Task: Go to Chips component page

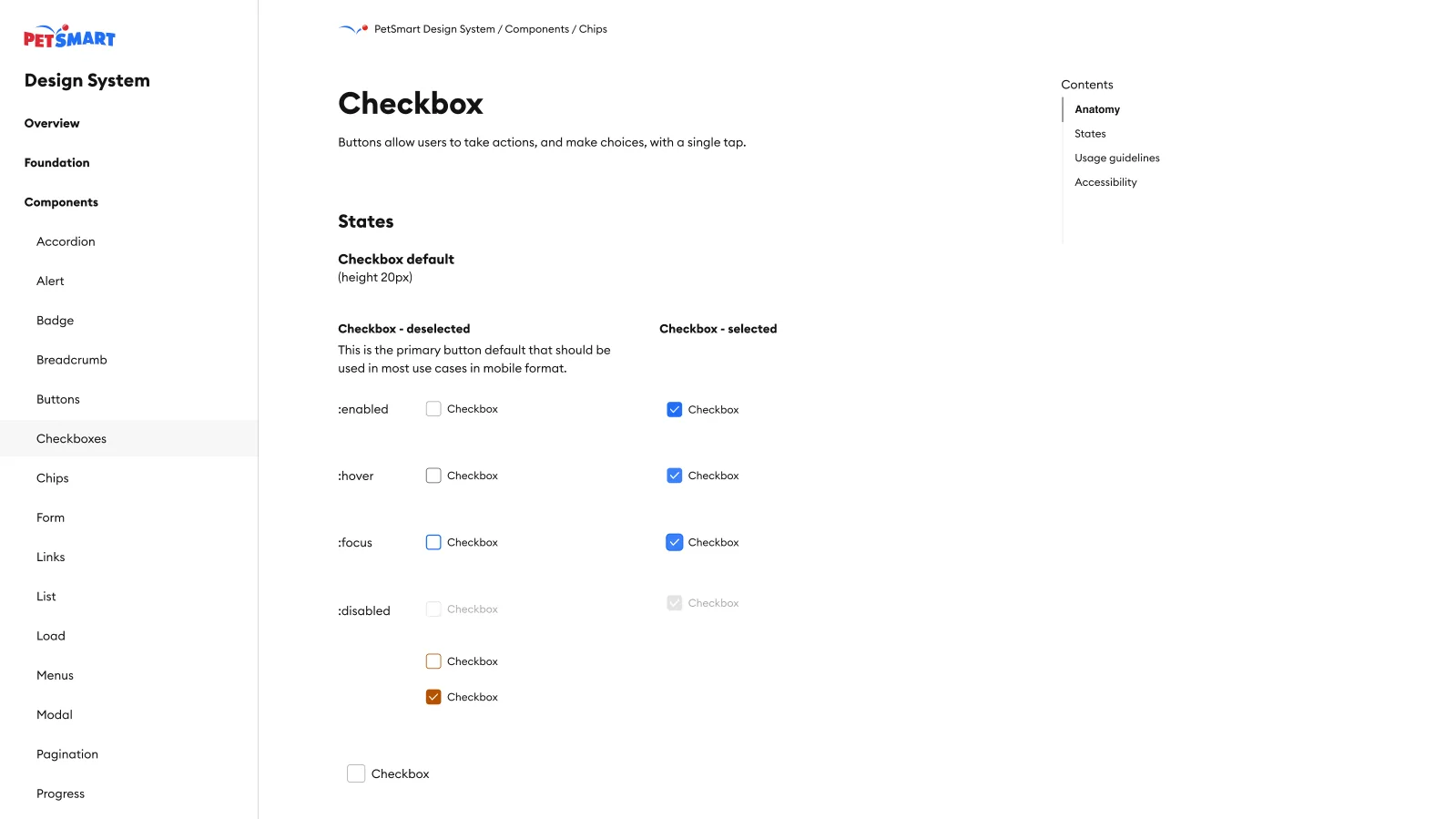Action: click(53, 478)
